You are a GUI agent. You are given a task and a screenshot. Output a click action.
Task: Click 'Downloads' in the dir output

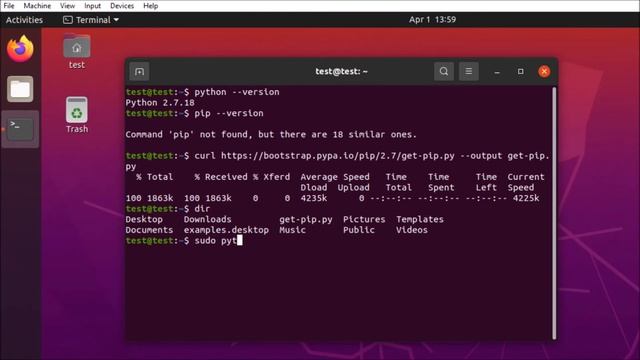coord(207,219)
